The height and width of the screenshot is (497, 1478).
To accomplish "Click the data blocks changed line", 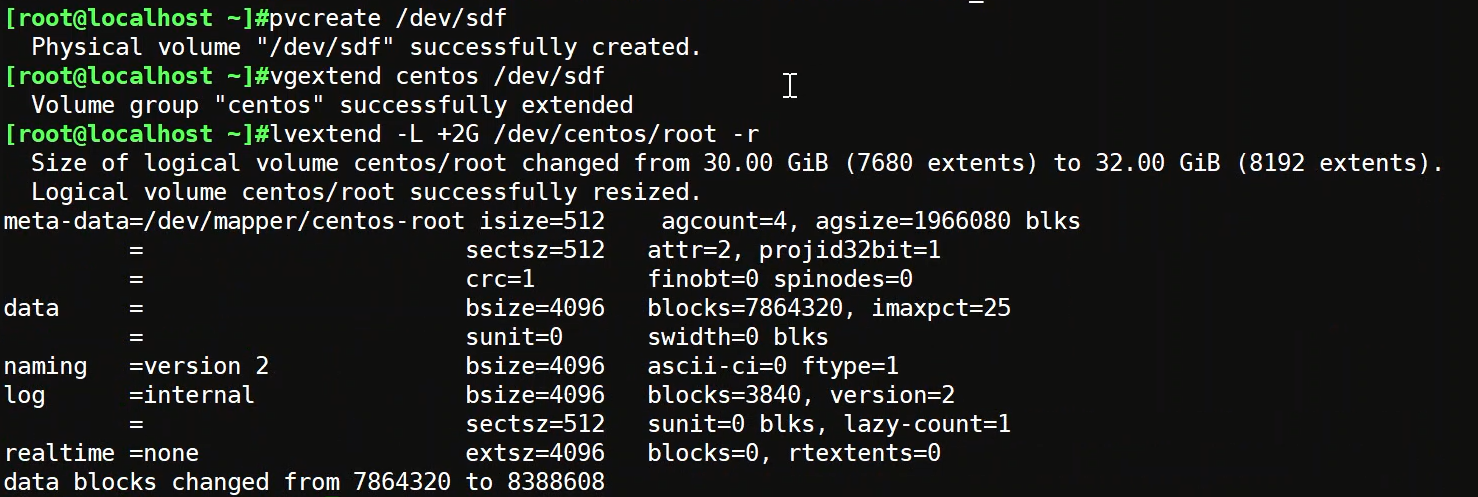I will coord(304,482).
